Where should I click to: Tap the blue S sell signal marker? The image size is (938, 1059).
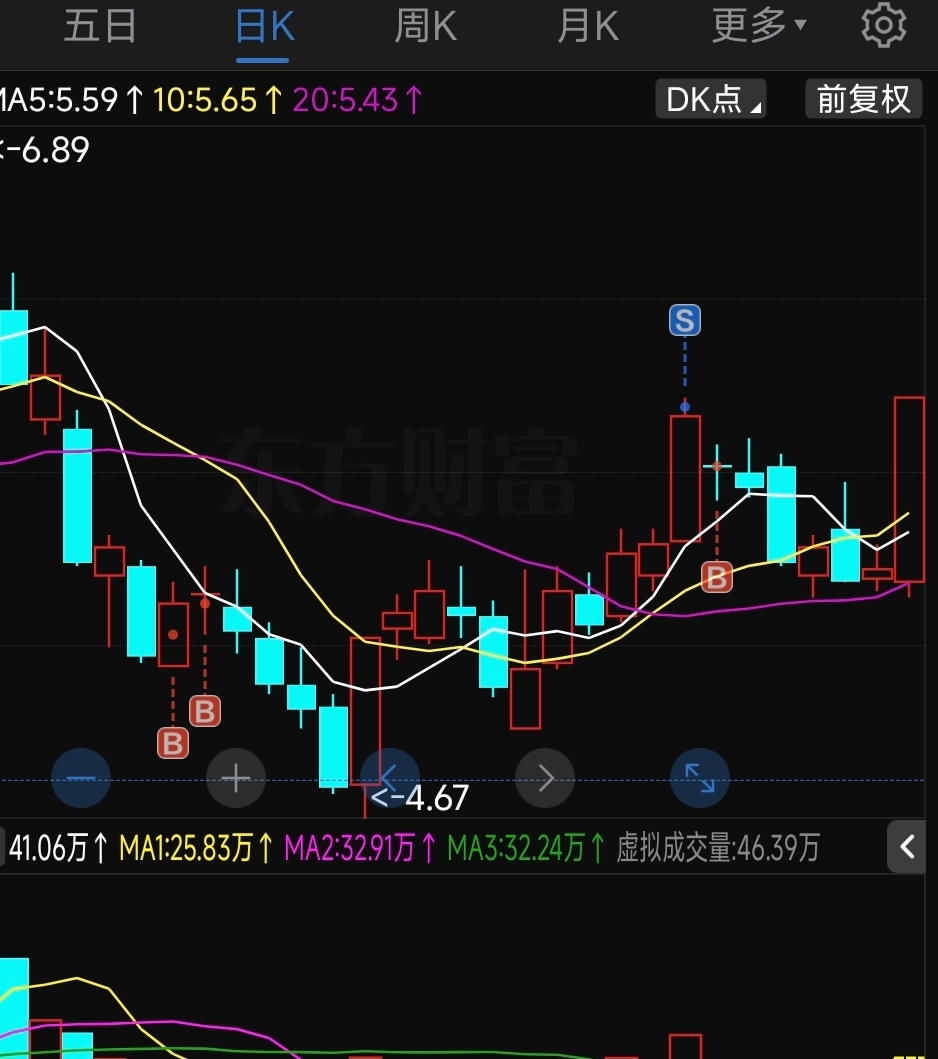(x=685, y=320)
